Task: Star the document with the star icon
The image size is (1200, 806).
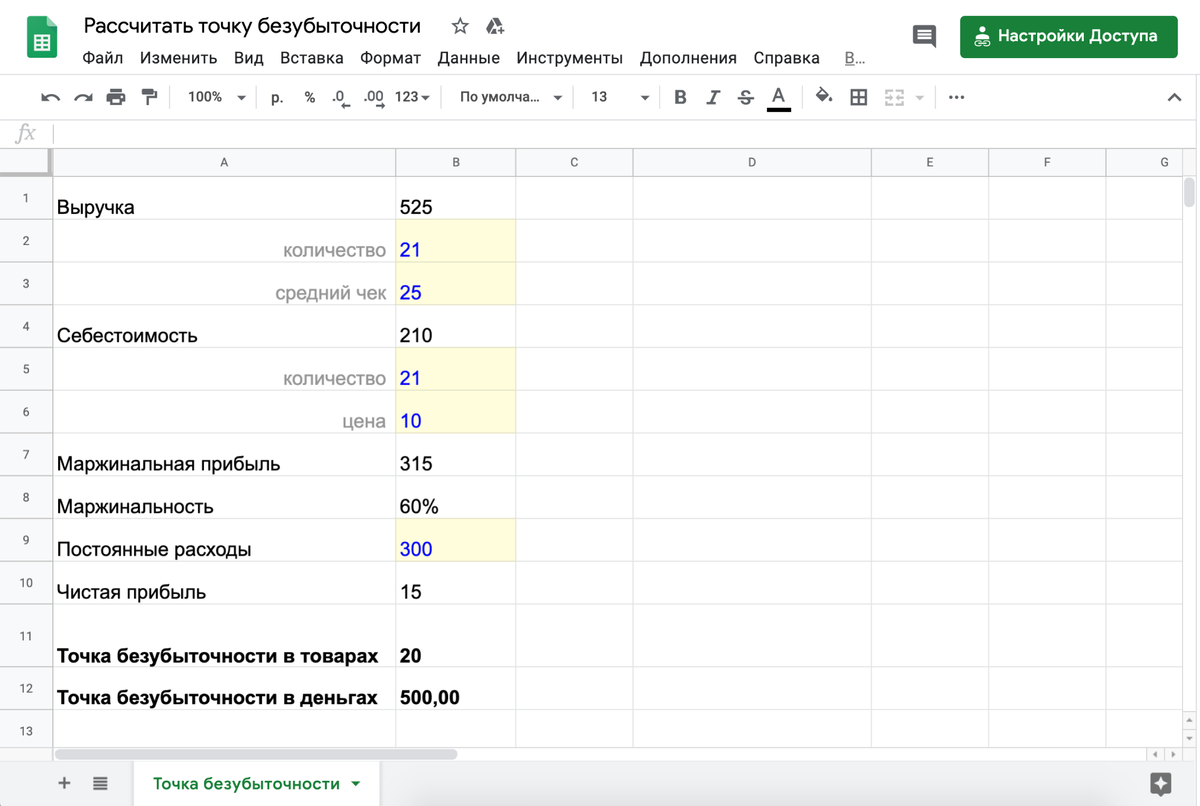Action: point(460,26)
